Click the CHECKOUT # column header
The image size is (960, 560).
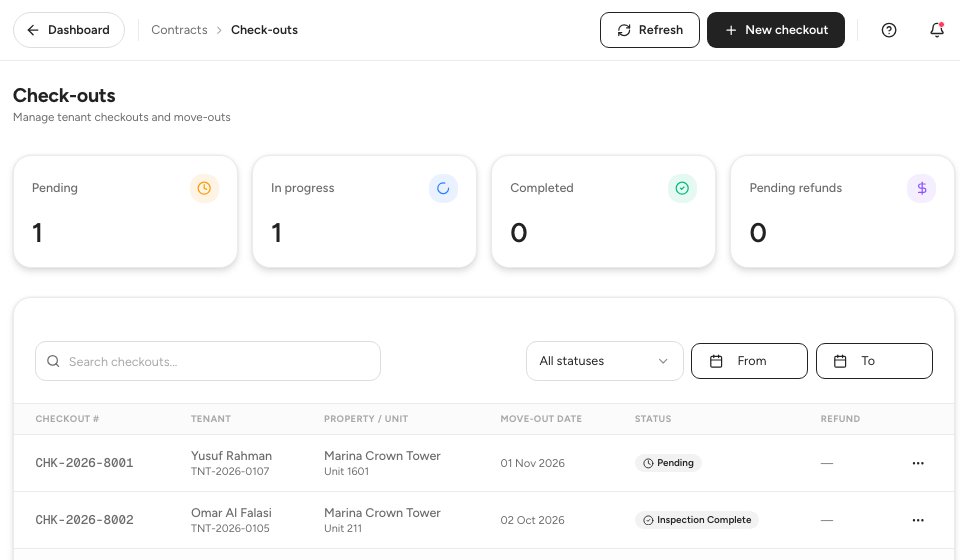(x=67, y=419)
